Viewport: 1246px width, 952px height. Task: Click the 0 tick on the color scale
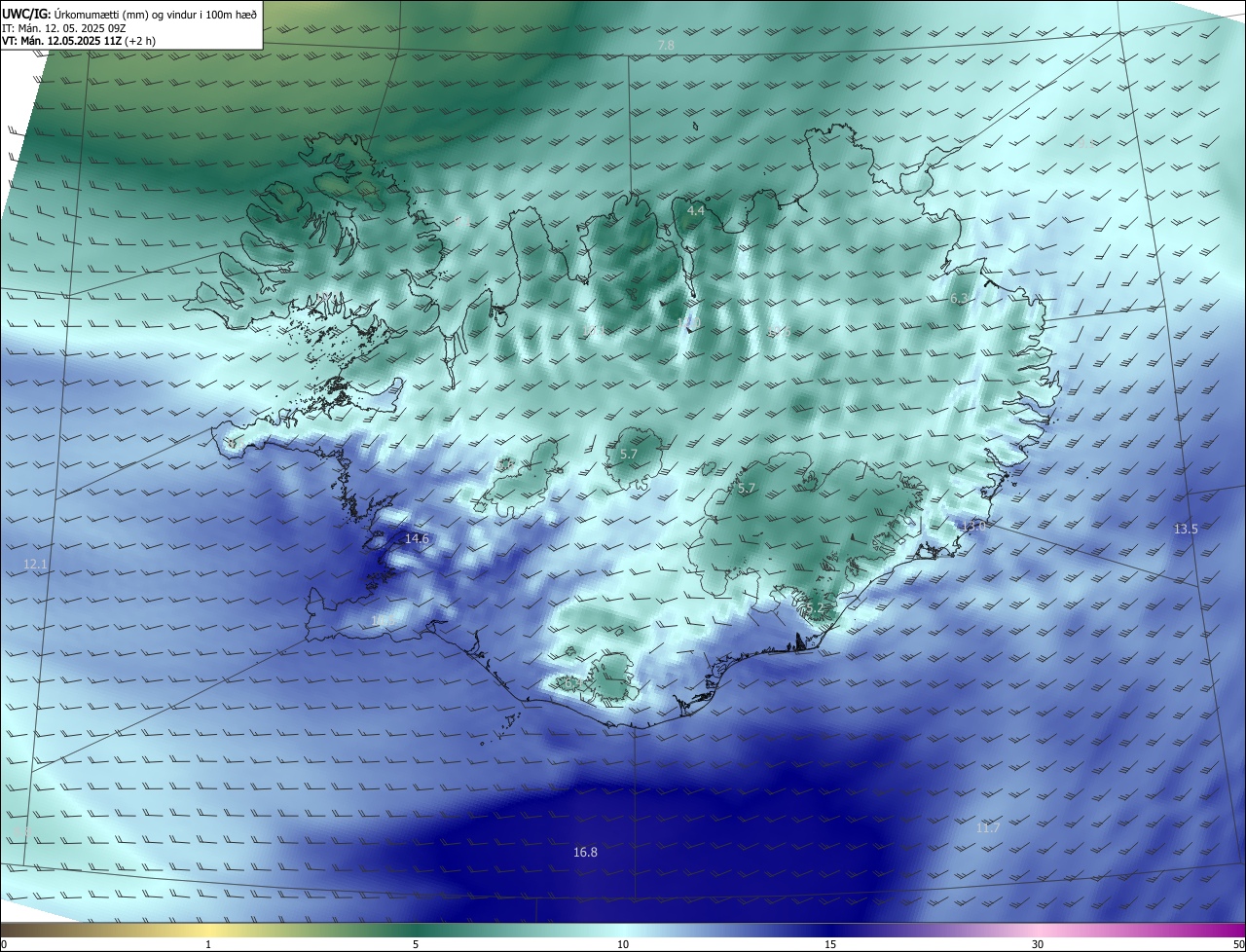(x=4, y=944)
